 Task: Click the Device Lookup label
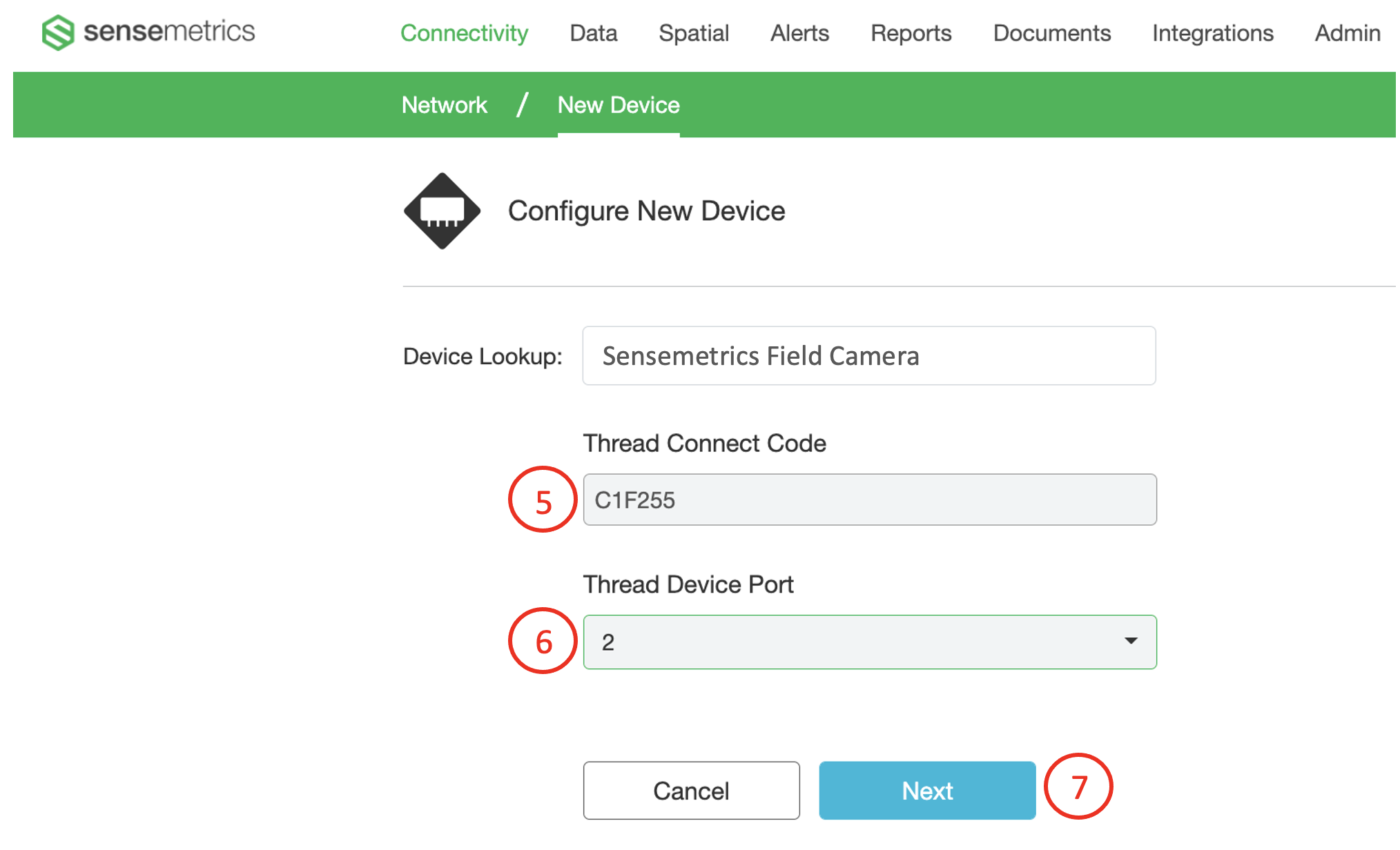pos(483,357)
